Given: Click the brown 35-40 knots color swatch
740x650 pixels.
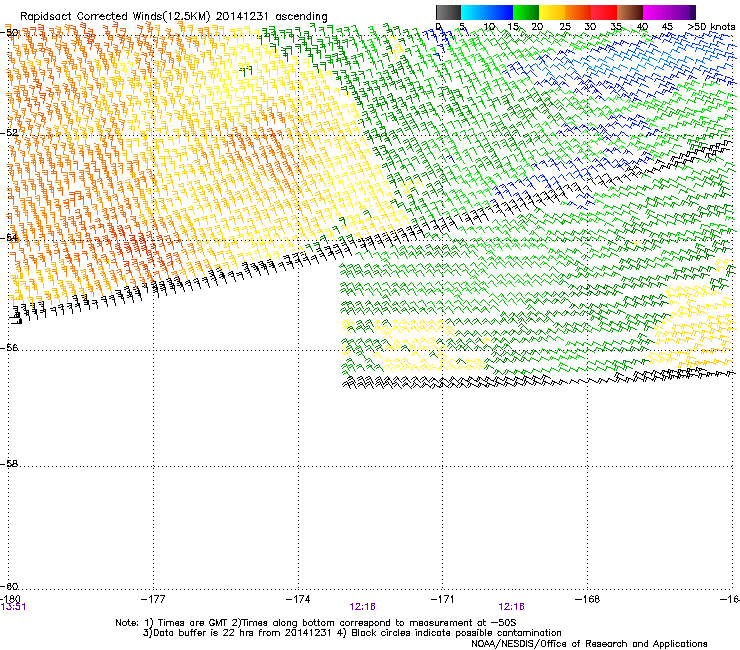Looking at the screenshot, I should click(630, 12).
